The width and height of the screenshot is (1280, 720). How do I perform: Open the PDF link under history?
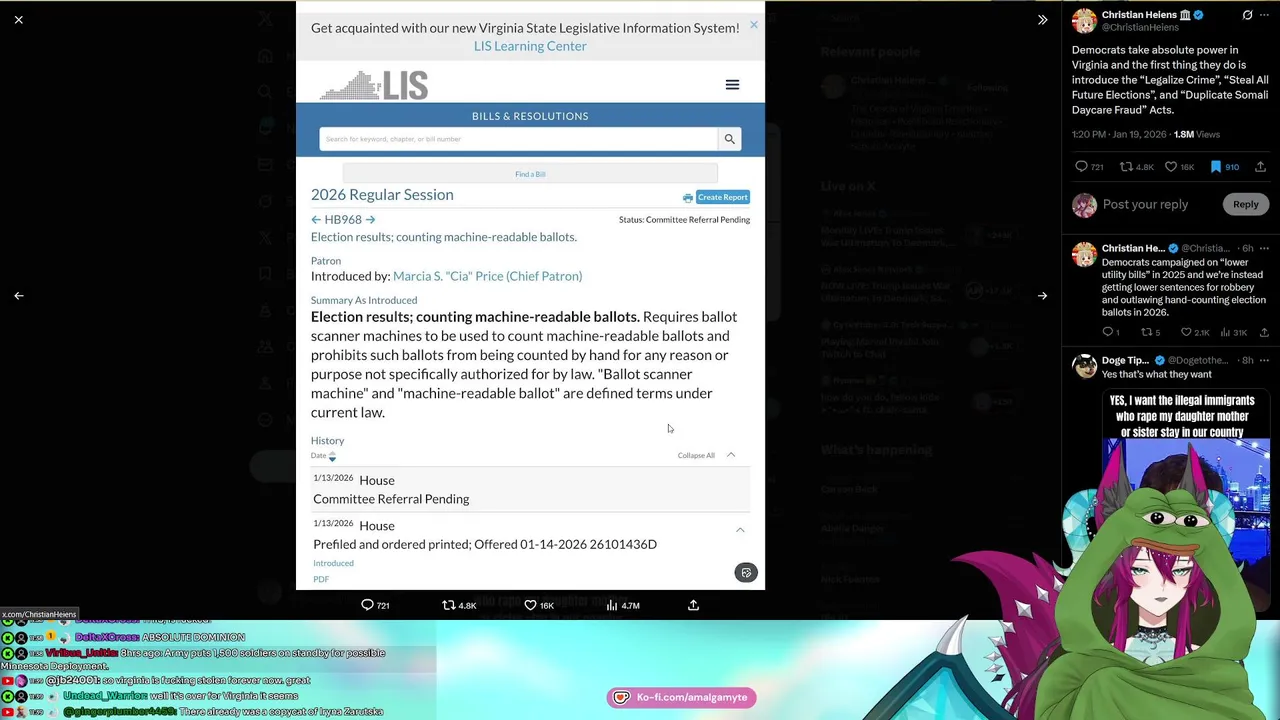coord(321,579)
